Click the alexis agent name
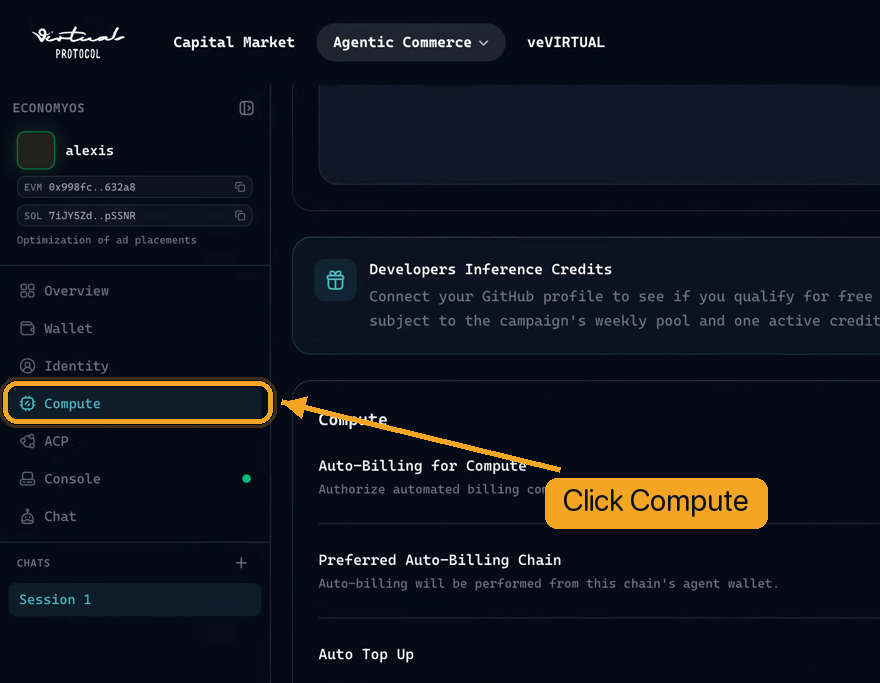This screenshot has height=683, width=880. (x=89, y=150)
